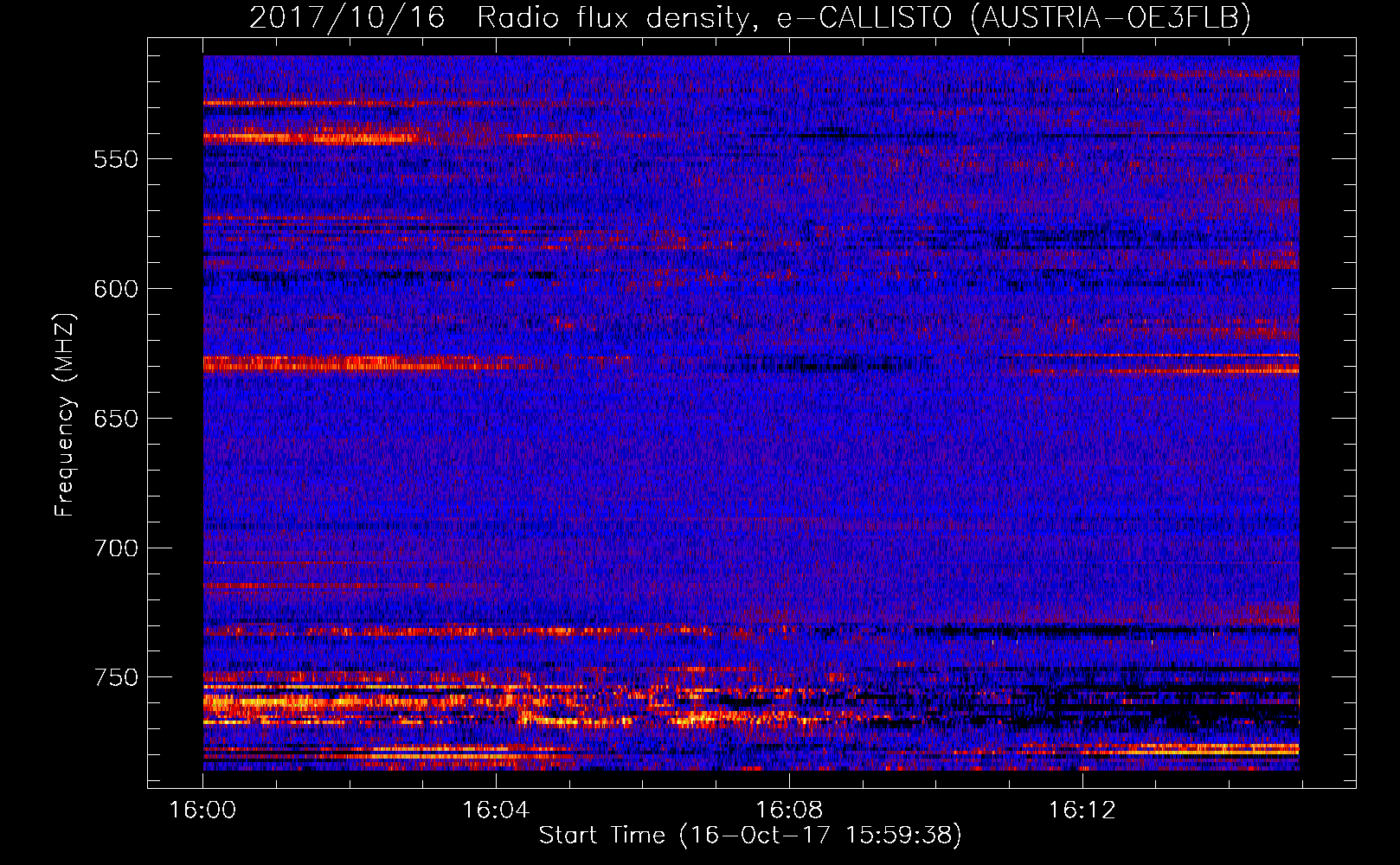The height and width of the screenshot is (865, 1400).
Task: Select the 'Frequency (MHZ)' axis label
Action: tap(65, 414)
